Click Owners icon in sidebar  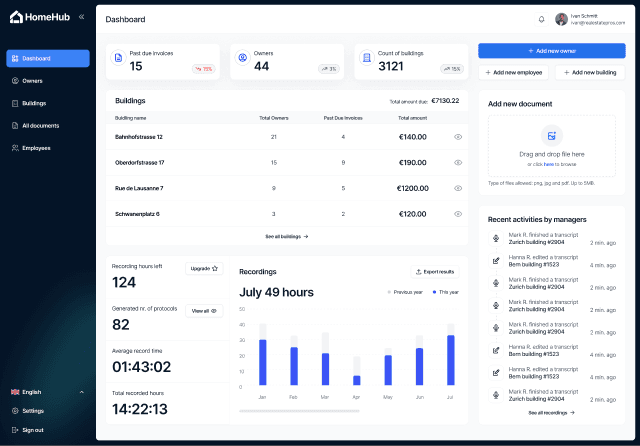click(15, 81)
